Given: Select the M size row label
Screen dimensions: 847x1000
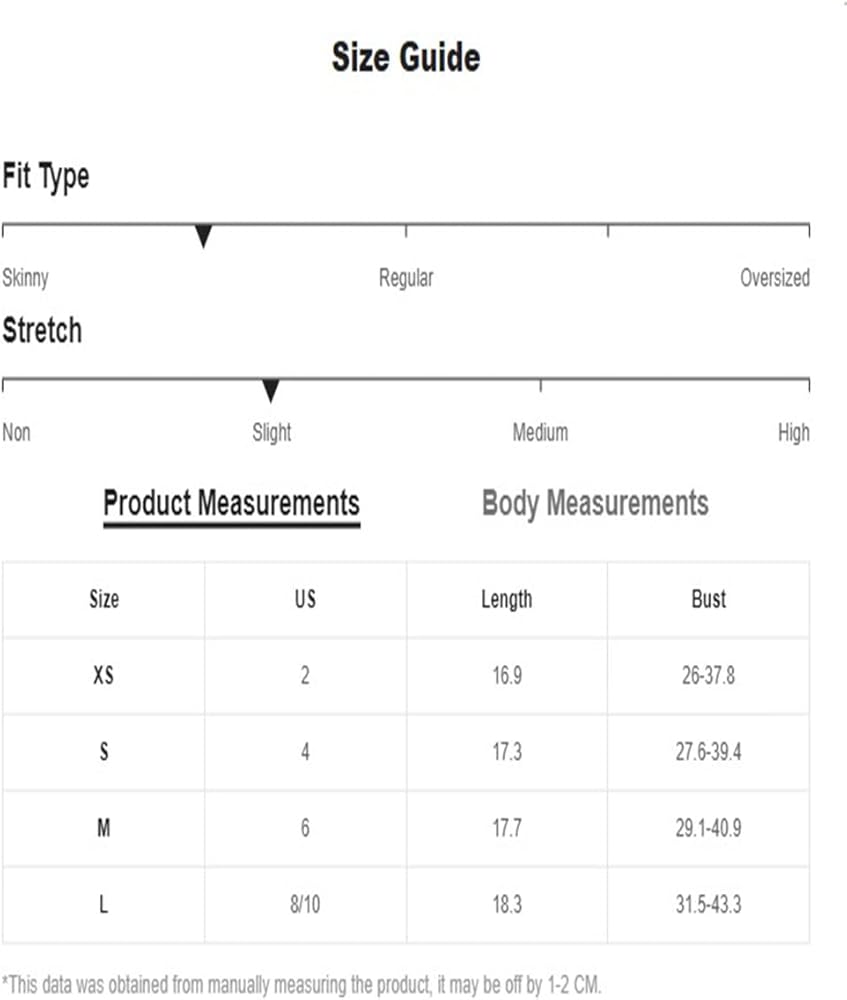Looking at the screenshot, I should 104,829.
